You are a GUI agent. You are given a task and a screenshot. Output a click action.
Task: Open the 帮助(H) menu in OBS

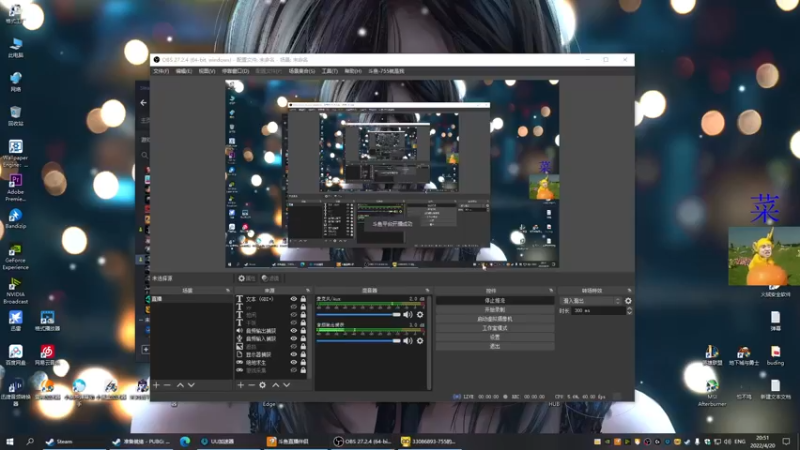point(353,71)
